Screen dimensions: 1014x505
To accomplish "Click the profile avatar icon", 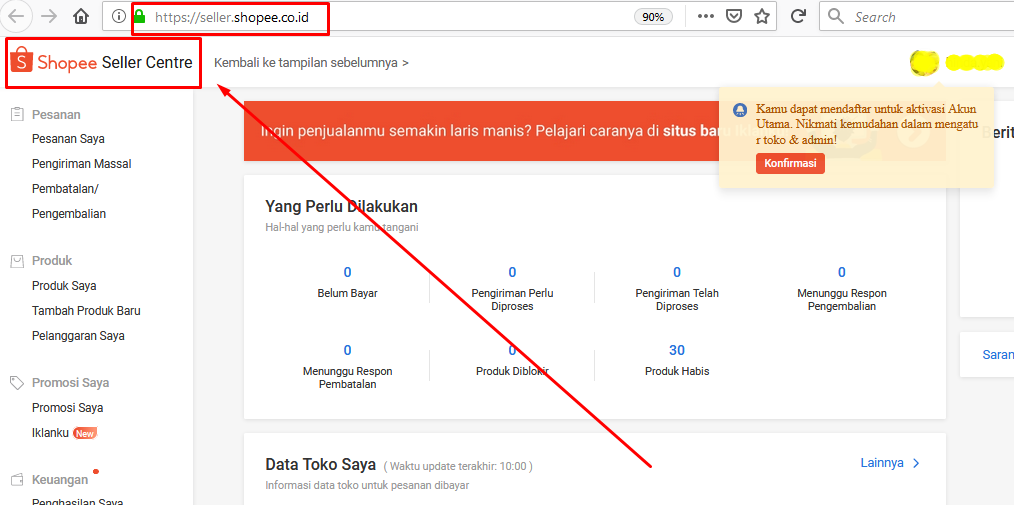I will [x=924, y=62].
